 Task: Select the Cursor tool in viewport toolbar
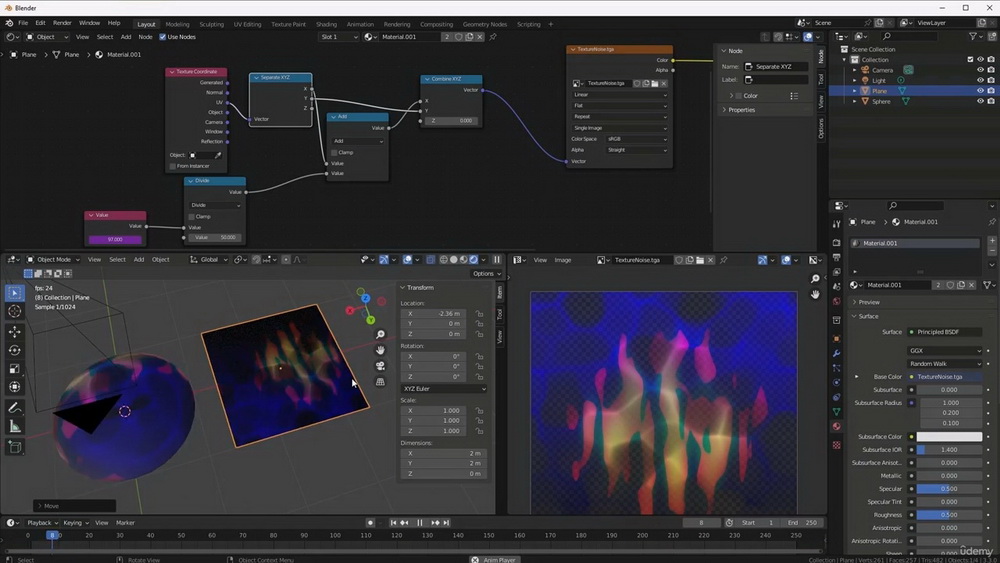[x=15, y=311]
